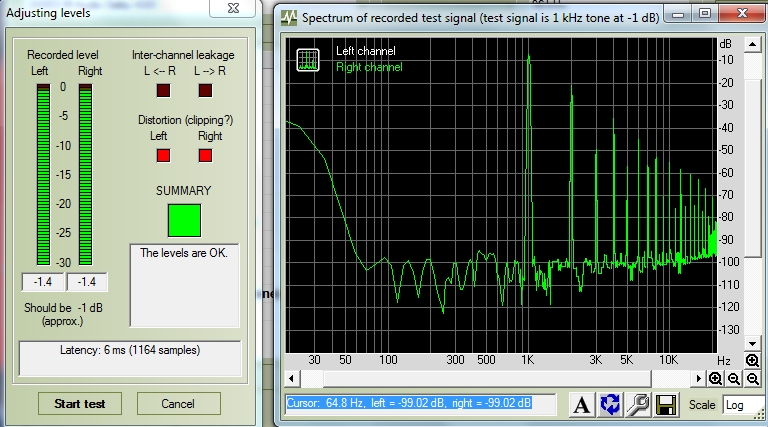This screenshot has width=768, height=427.
Task: Zoom in vertically using magnifier under dB scrollbar
Action: click(752, 361)
